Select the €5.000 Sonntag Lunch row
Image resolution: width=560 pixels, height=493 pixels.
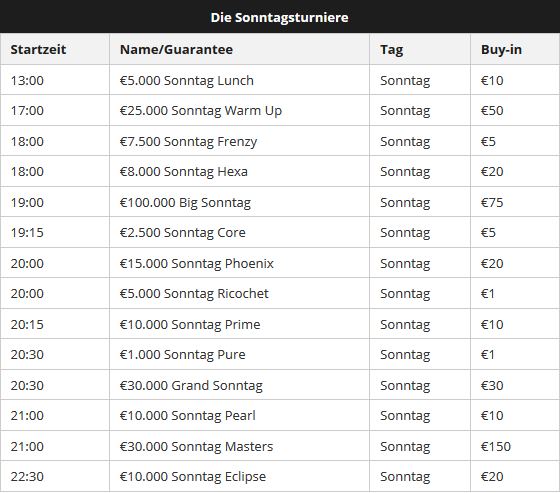click(x=280, y=80)
